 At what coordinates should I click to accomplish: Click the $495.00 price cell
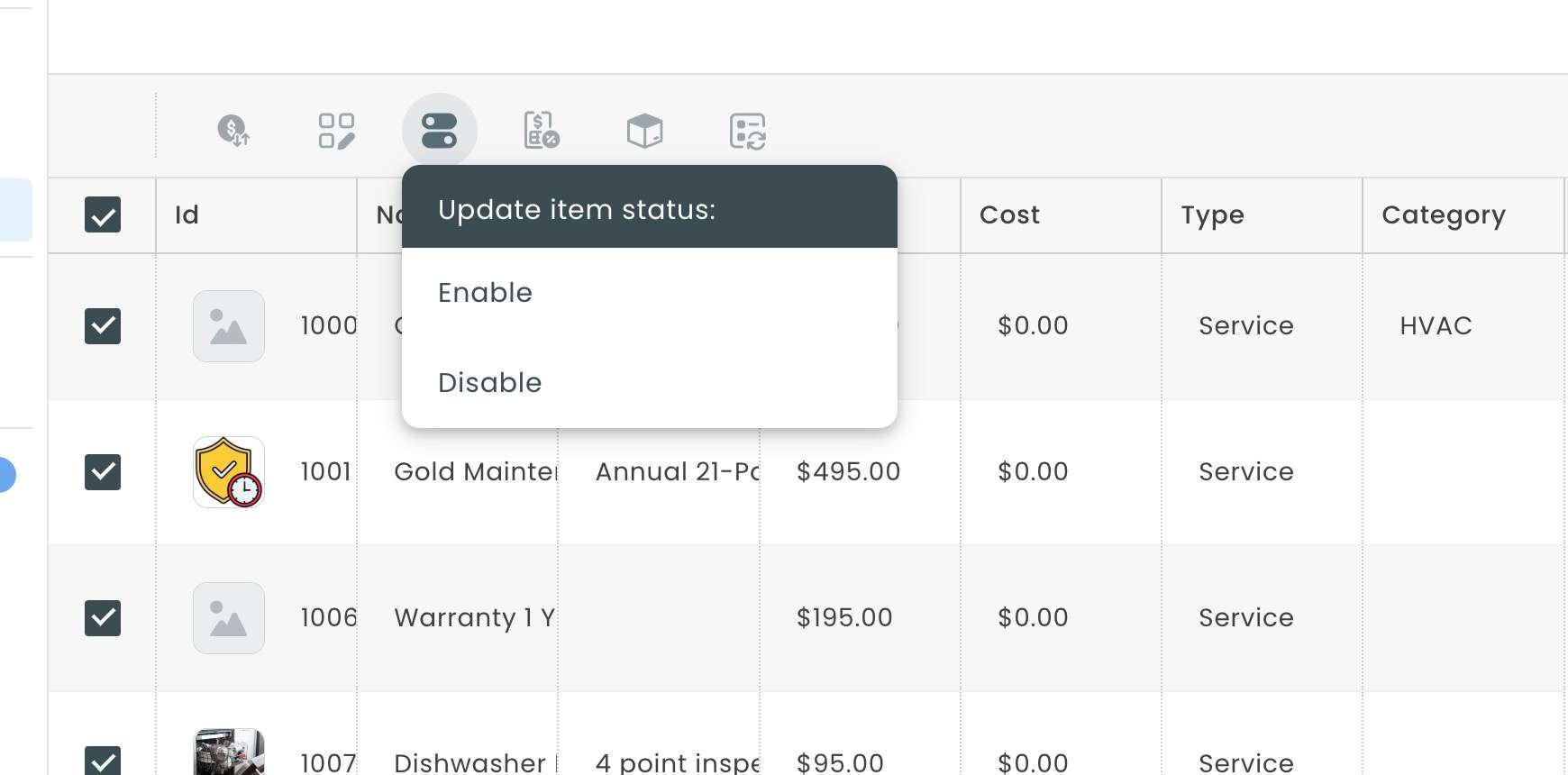click(x=849, y=472)
